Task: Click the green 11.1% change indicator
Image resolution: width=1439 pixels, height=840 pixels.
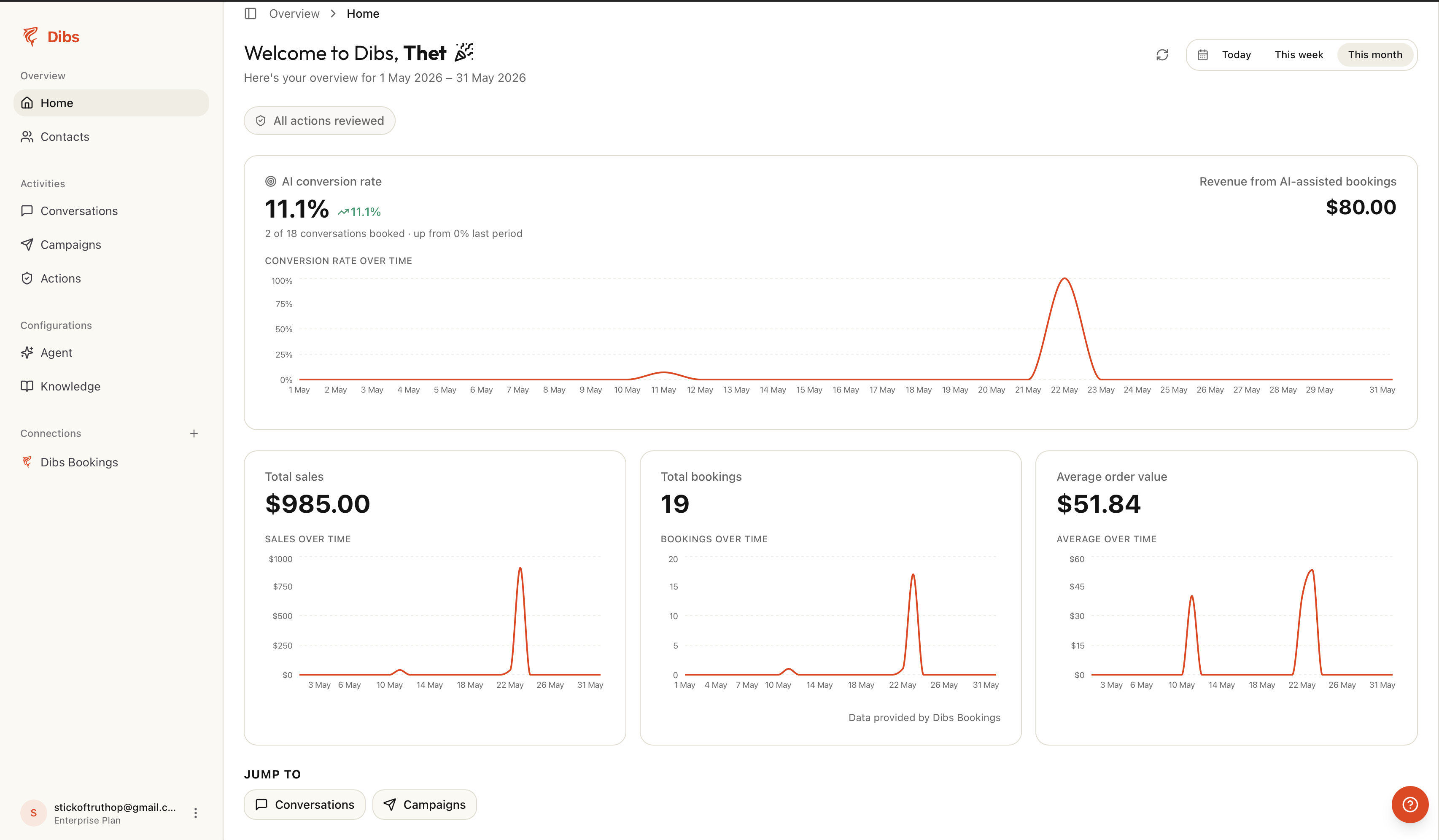Action: (x=359, y=212)
